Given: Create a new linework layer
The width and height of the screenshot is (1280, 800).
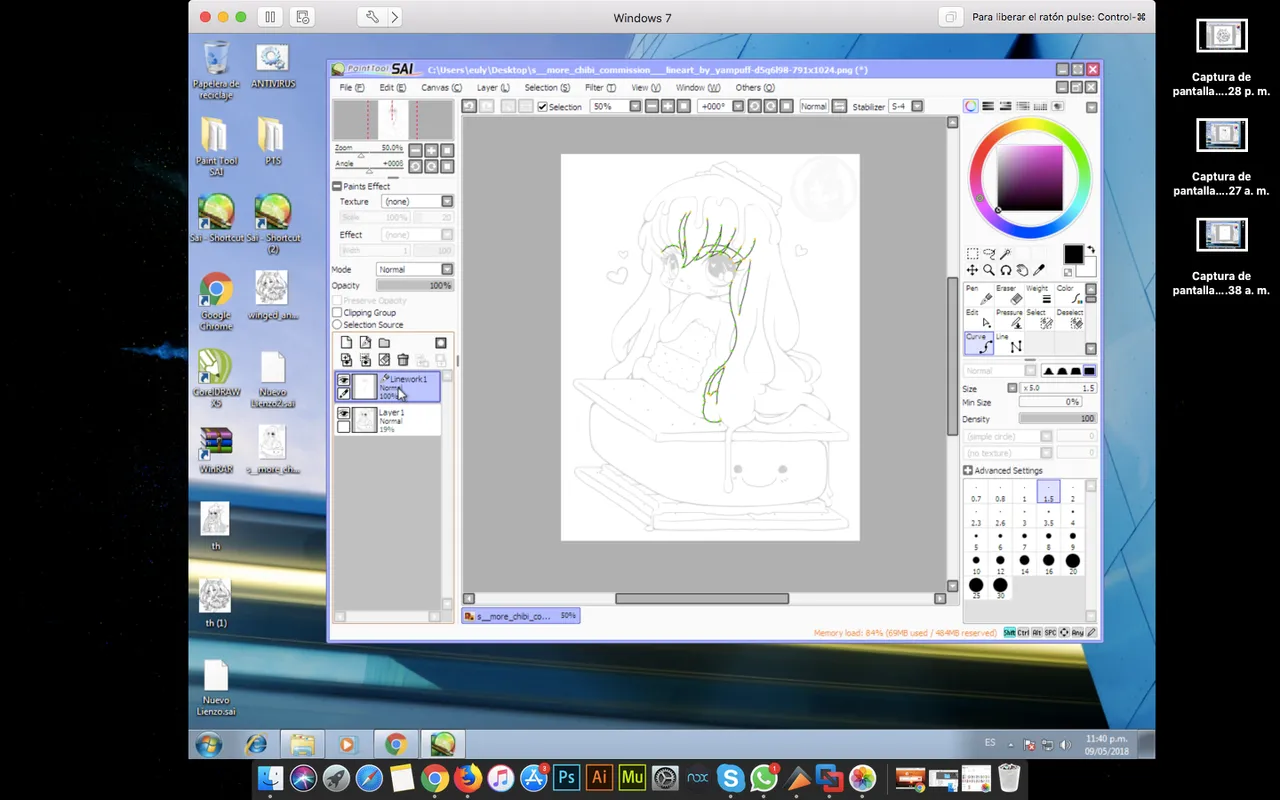Looking at the screenshot, I should pos(365,343).
